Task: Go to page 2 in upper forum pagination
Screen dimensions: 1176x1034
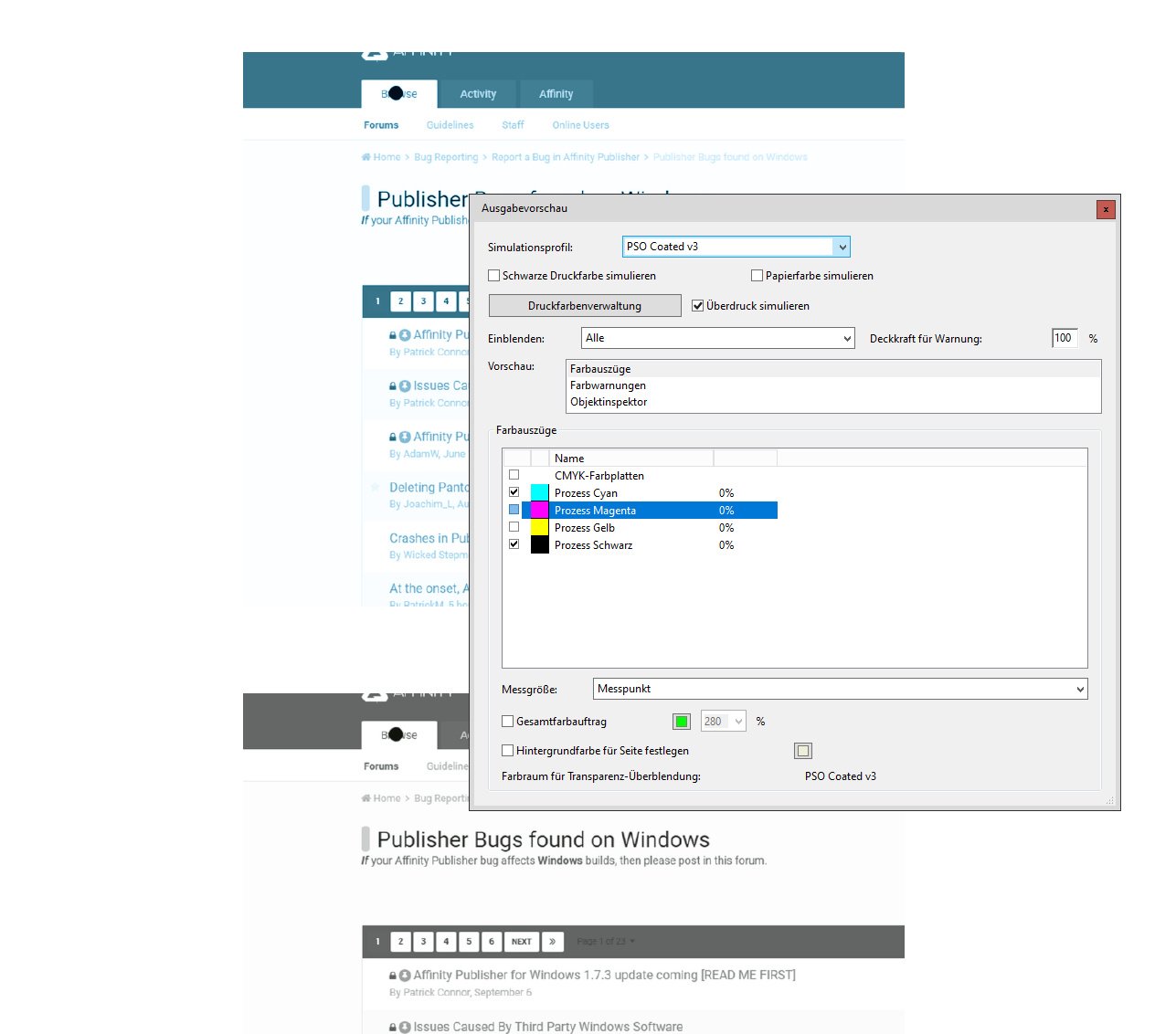Action: pos(400,301)
